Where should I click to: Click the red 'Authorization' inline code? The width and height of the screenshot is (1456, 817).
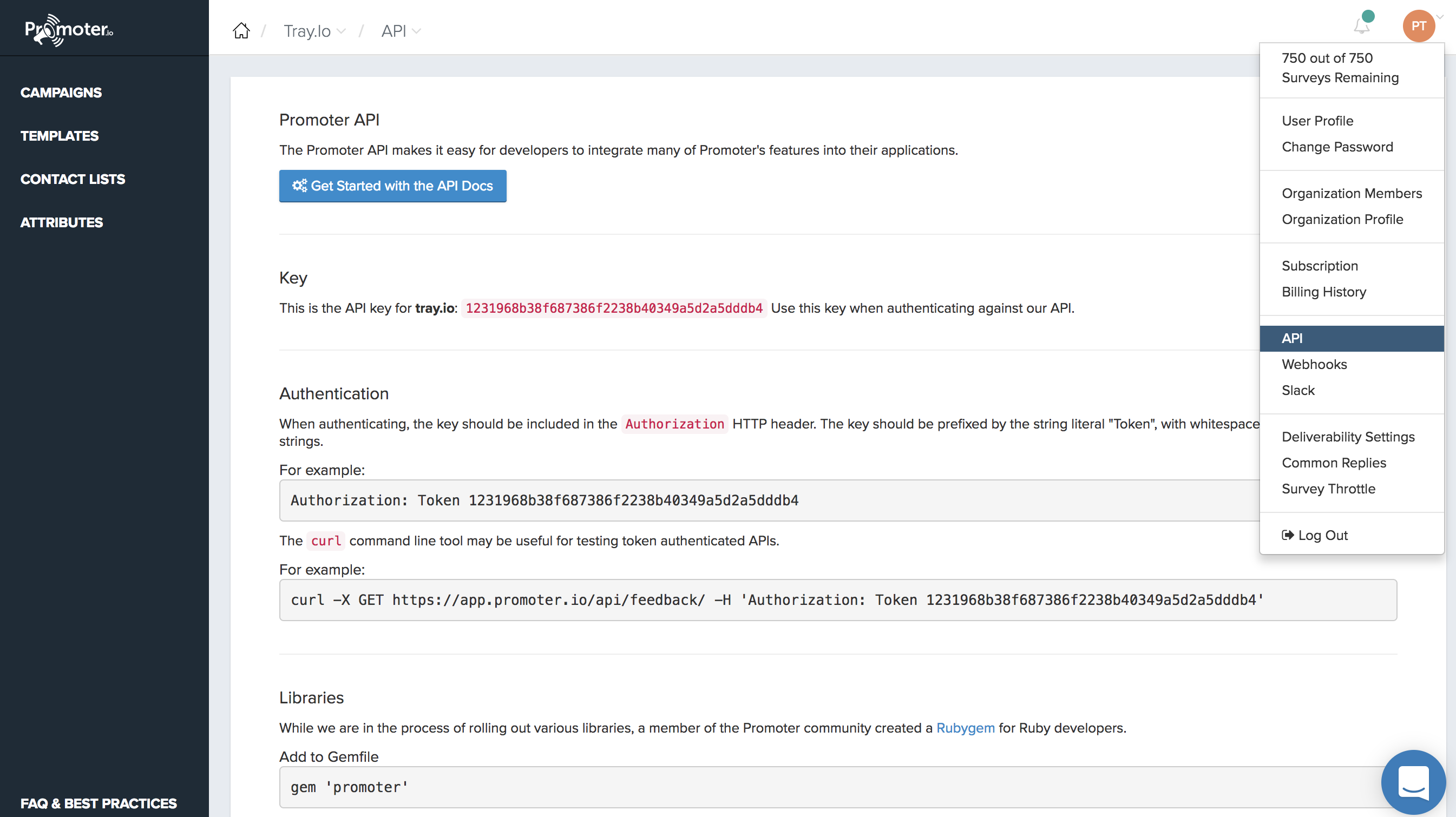[x=674, y=424]
